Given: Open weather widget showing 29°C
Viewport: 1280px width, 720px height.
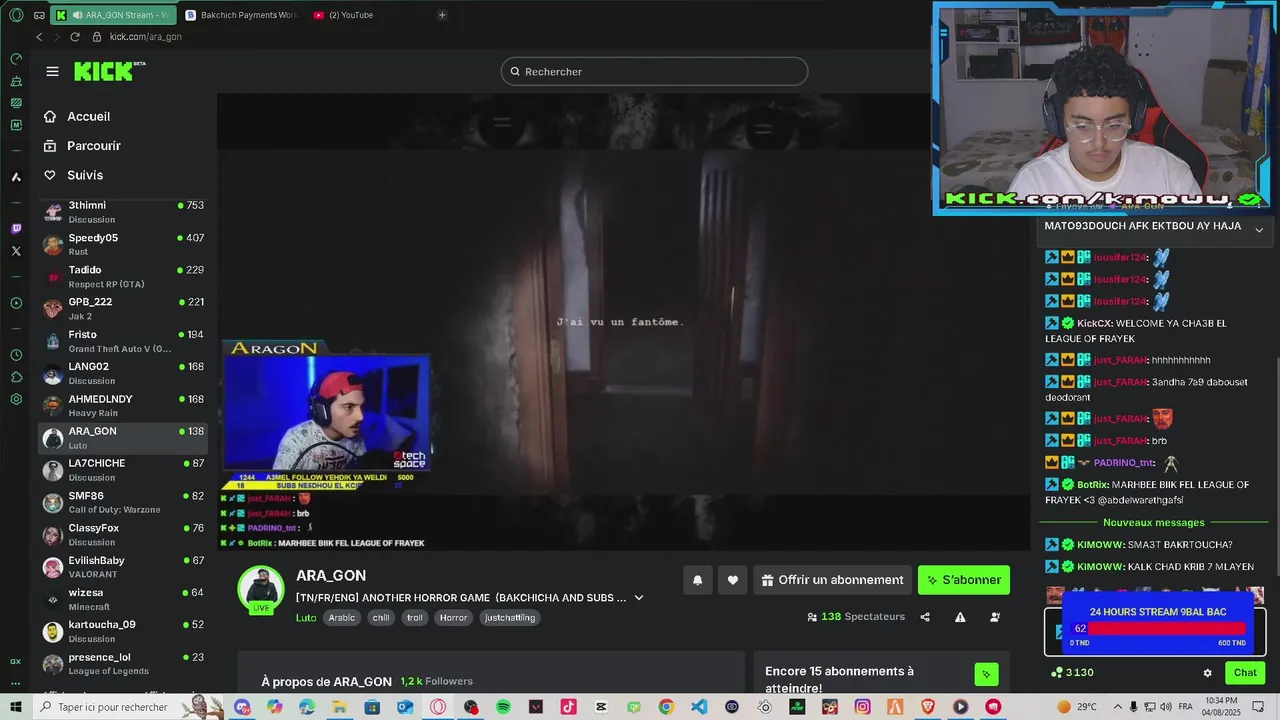Looking at the screenshot, I should tap(1076, 707).
